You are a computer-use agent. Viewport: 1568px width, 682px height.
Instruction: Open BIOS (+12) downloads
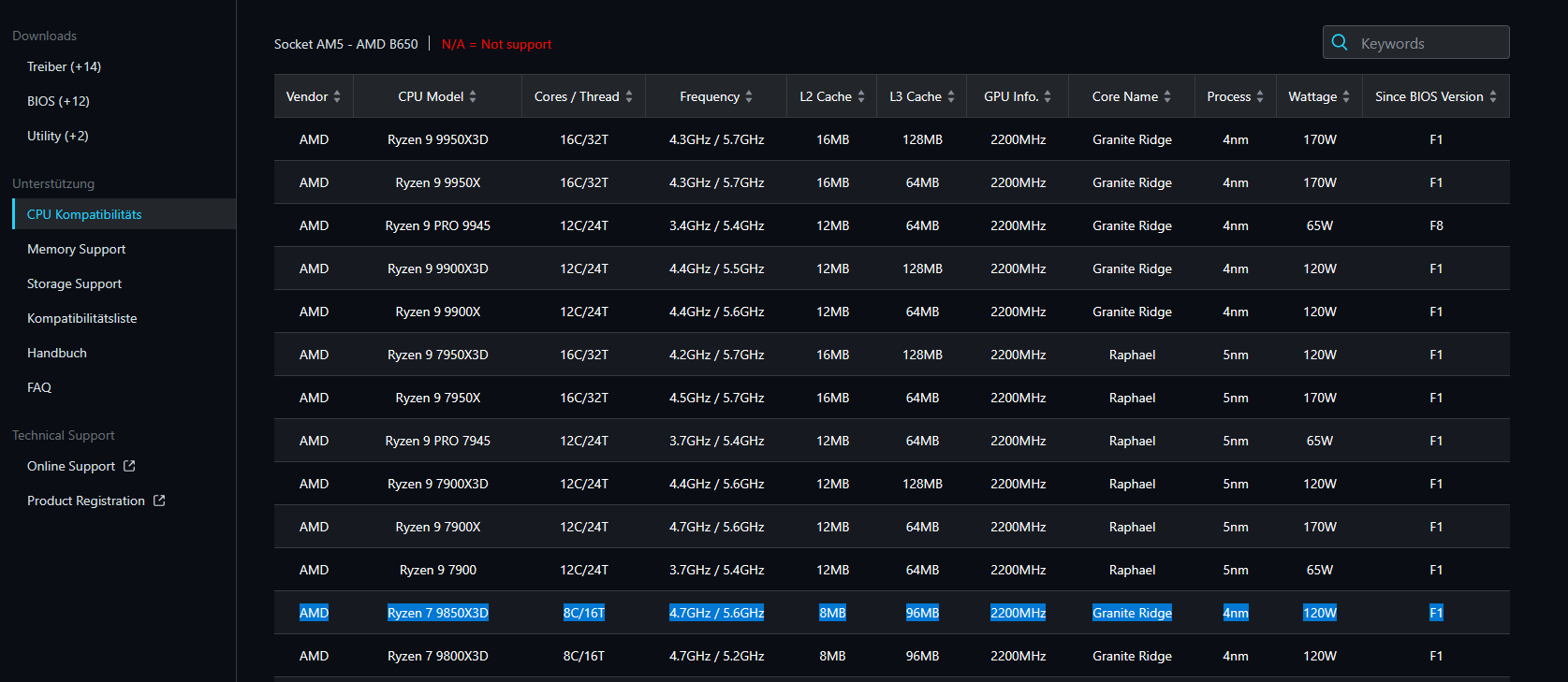58,101
